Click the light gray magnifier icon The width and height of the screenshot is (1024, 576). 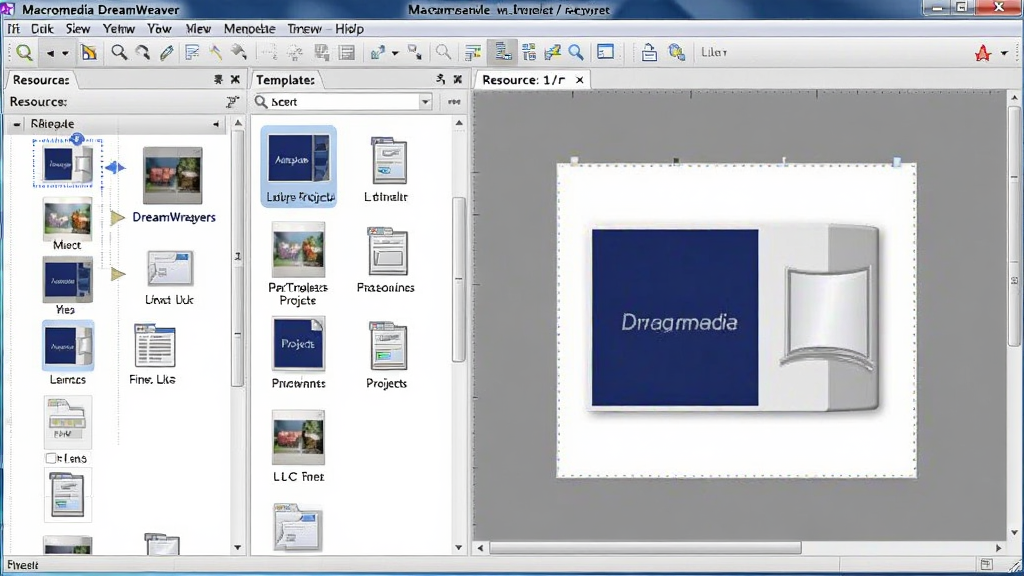pyautogui.click(x=443, y=53)
